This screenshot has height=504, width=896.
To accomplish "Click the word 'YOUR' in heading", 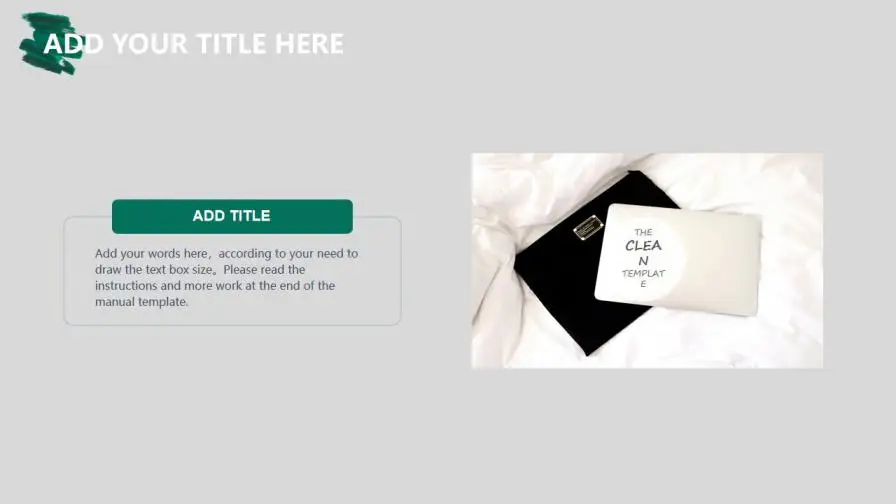I will (x=149, y=44).
